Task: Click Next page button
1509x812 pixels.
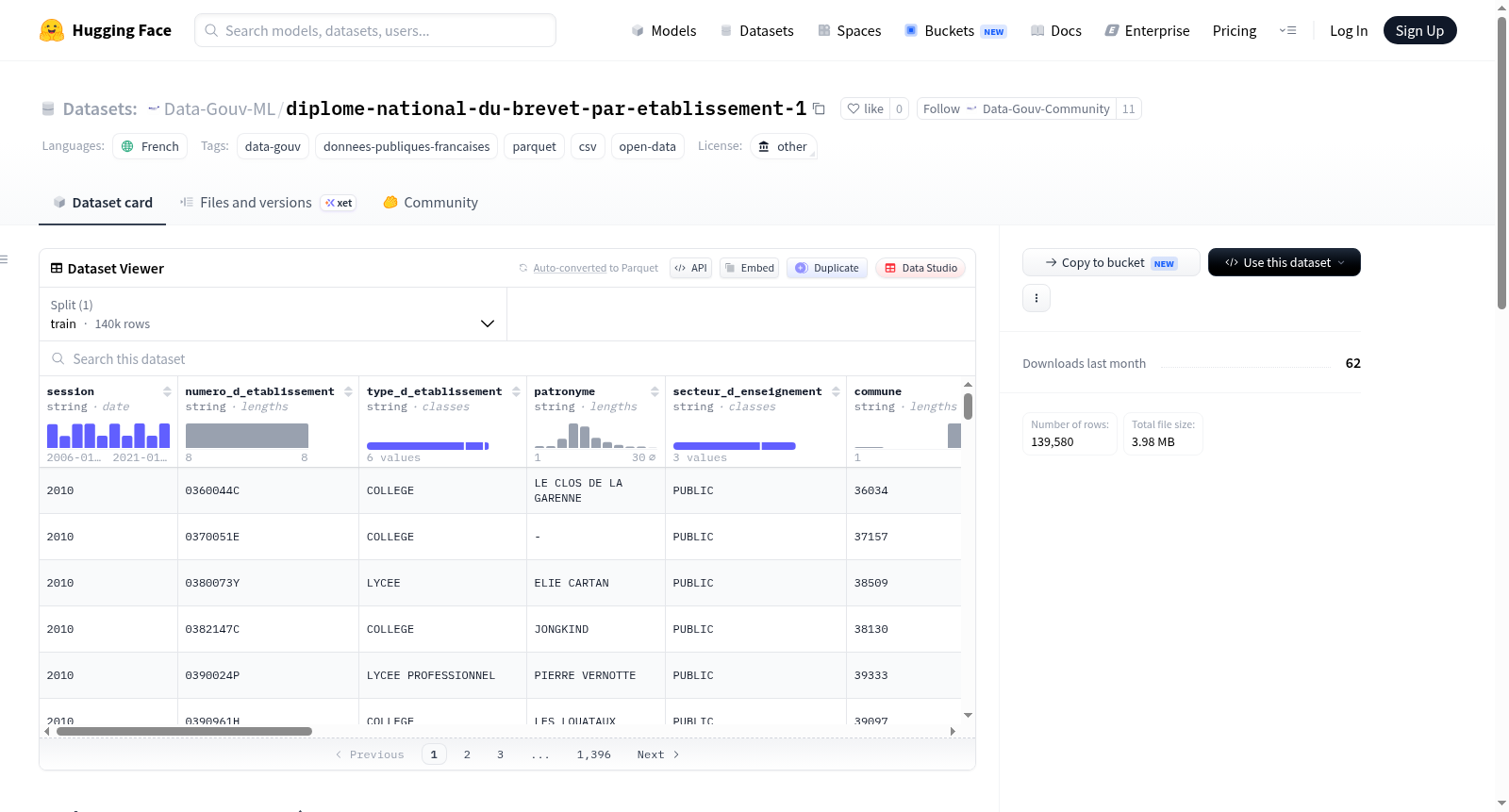Action: coord(658,754)
